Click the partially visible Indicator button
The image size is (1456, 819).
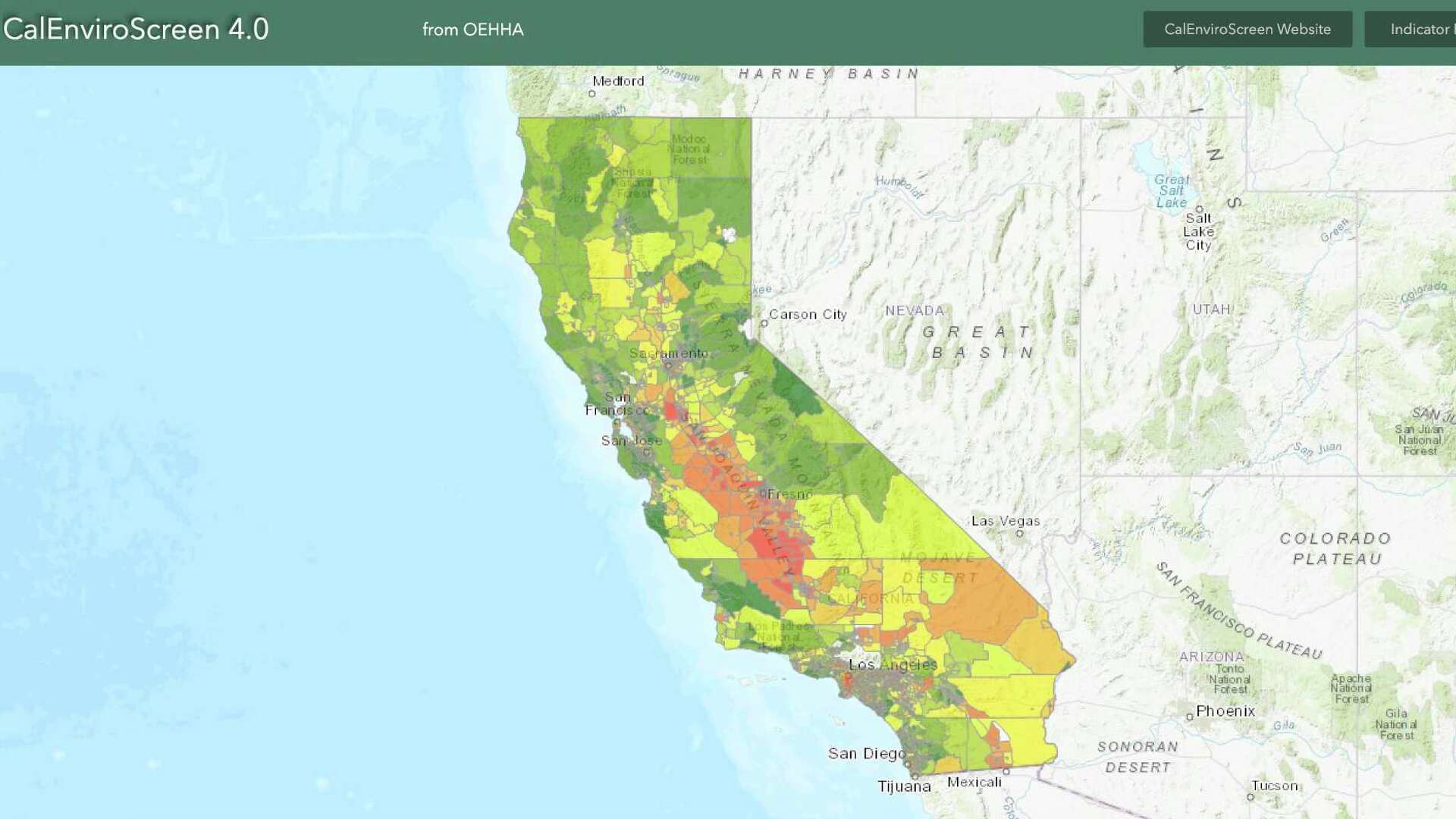(1410, 29)
